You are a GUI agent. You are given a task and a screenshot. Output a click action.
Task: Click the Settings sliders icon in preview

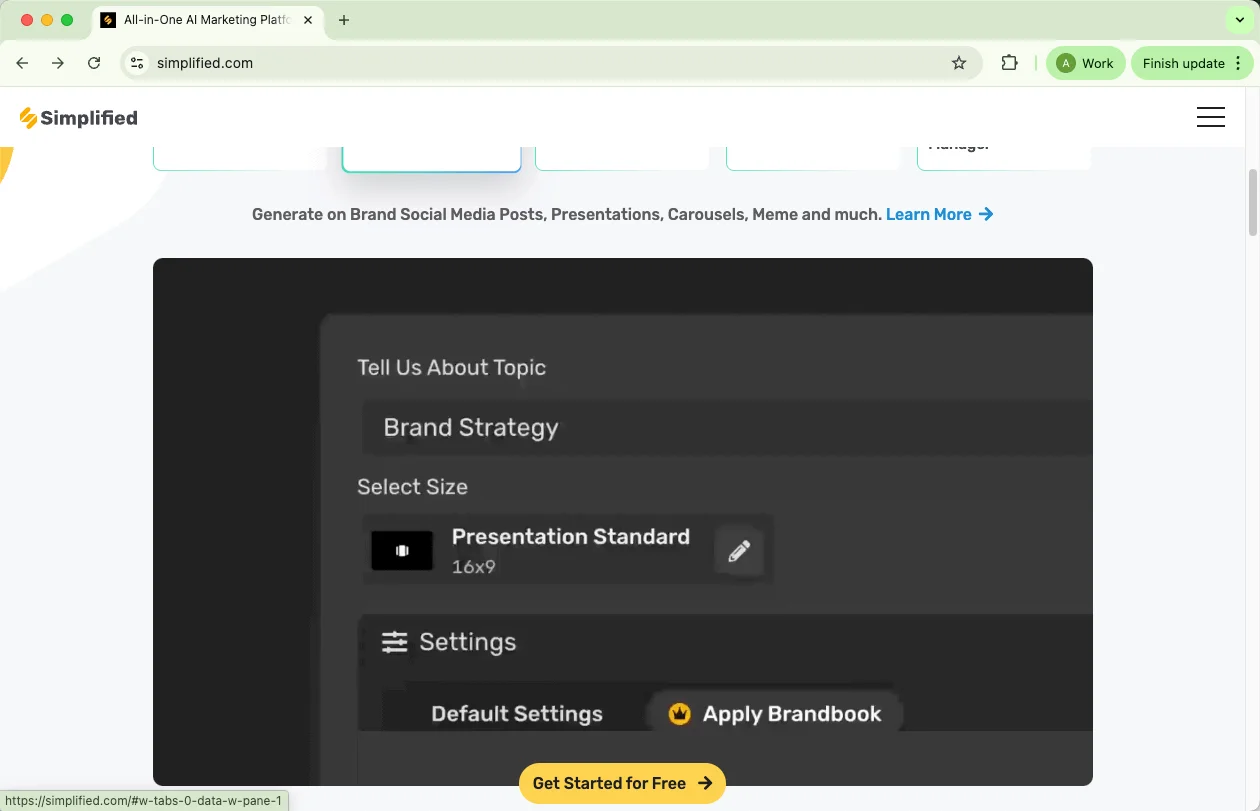(395, 642)
